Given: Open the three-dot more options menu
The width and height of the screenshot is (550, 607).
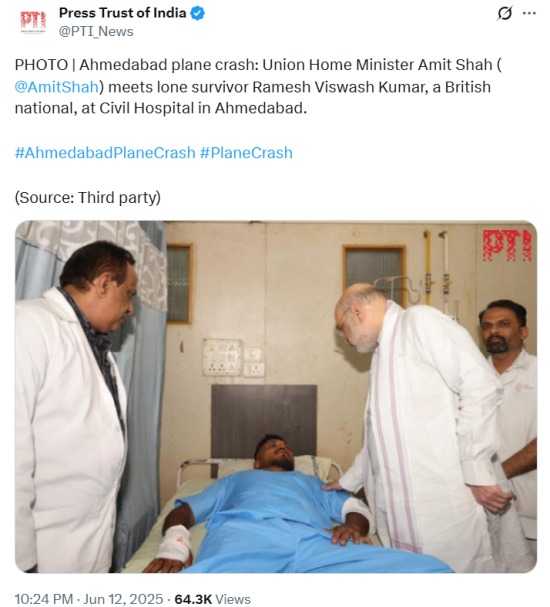Looking at the screenshot, I should coord(529,13).
